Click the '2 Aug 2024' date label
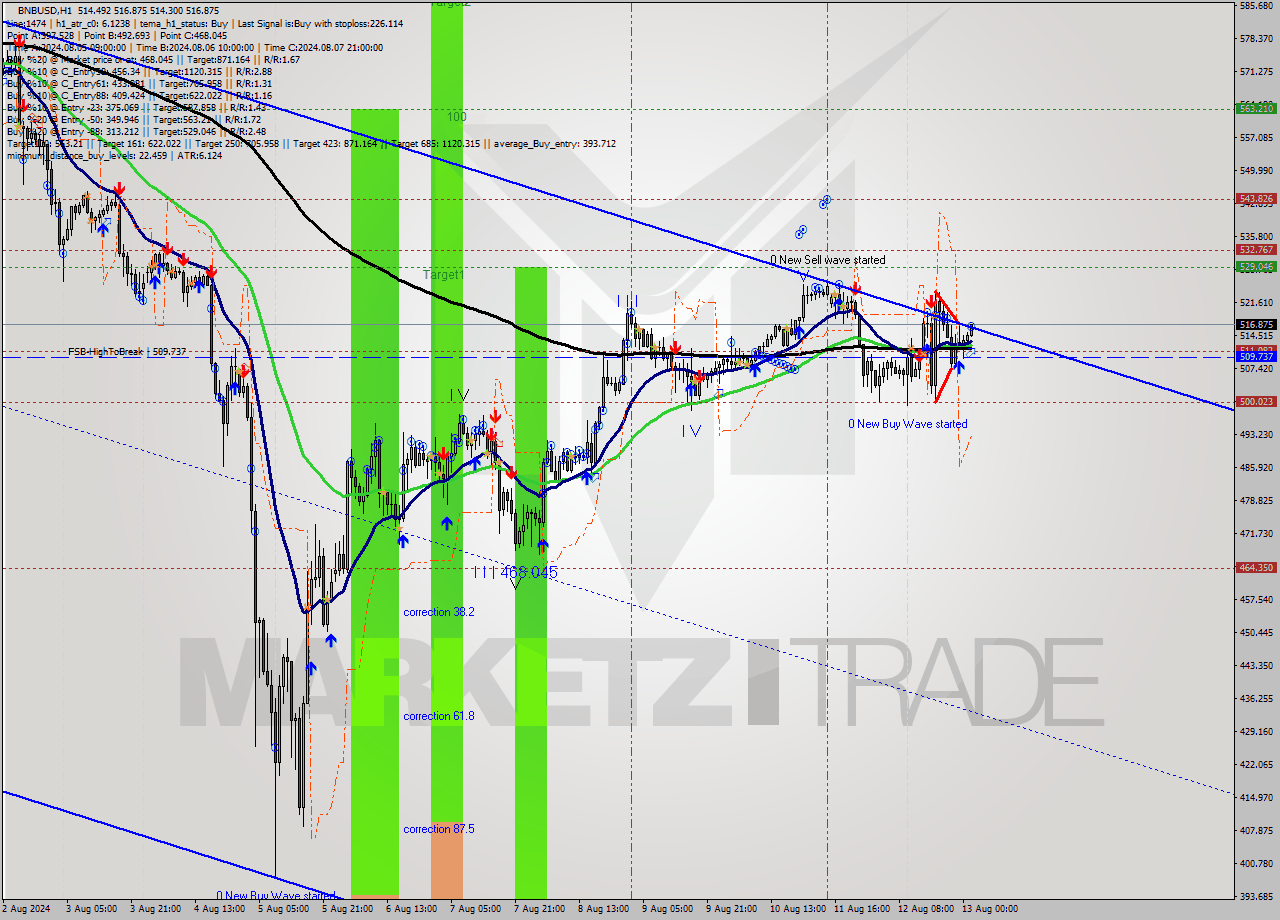The height and width of the screenshot is (920, 1280). (27, 909)
